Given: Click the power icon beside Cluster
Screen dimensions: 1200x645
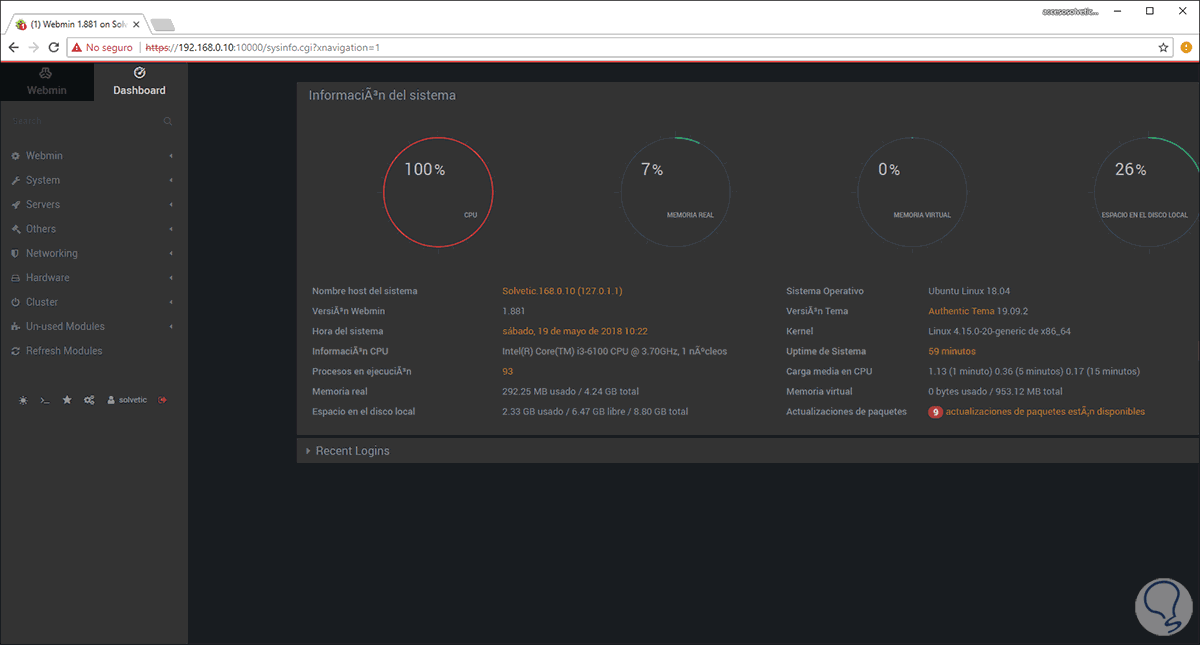Looking at the screenshot, I should [16, 302].
